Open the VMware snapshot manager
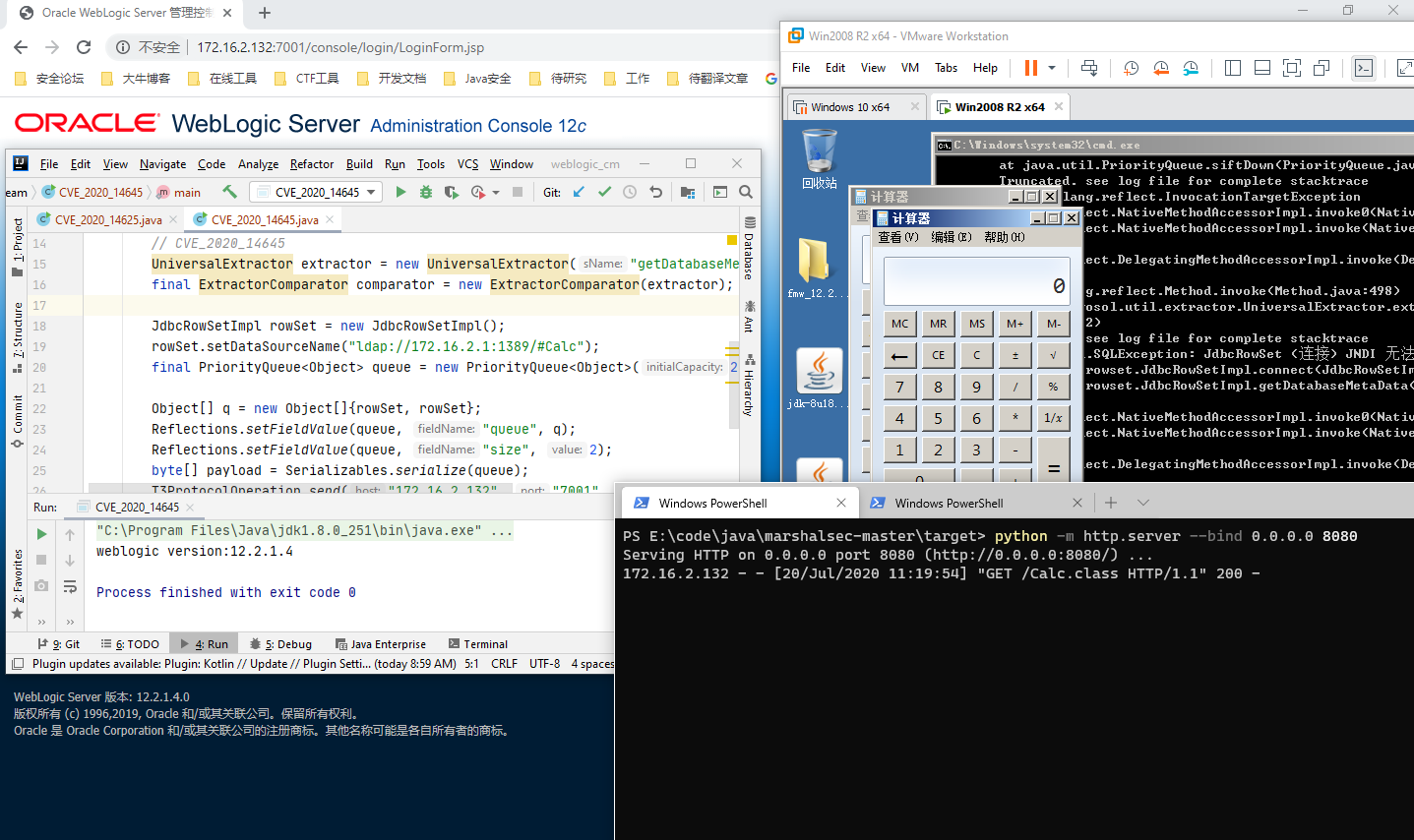Screen dimensions: 1414x840 click(1191, 68)
